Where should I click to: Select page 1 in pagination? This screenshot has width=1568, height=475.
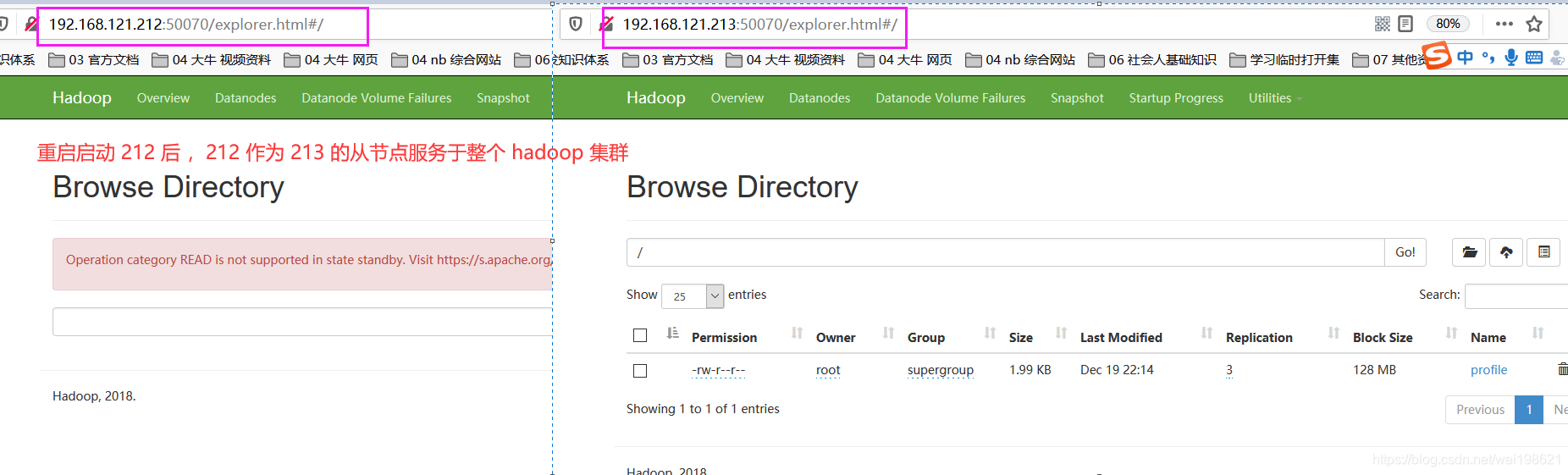[1529, 410]
